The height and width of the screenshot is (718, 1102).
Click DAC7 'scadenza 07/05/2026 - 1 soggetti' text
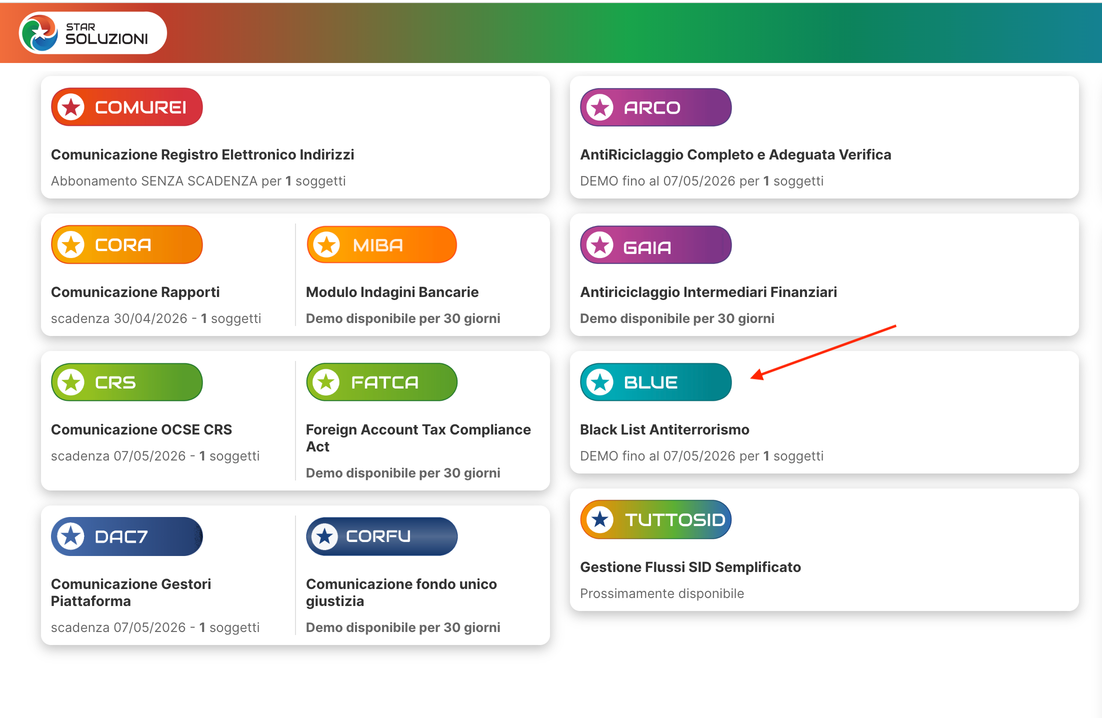coord(155,628)
